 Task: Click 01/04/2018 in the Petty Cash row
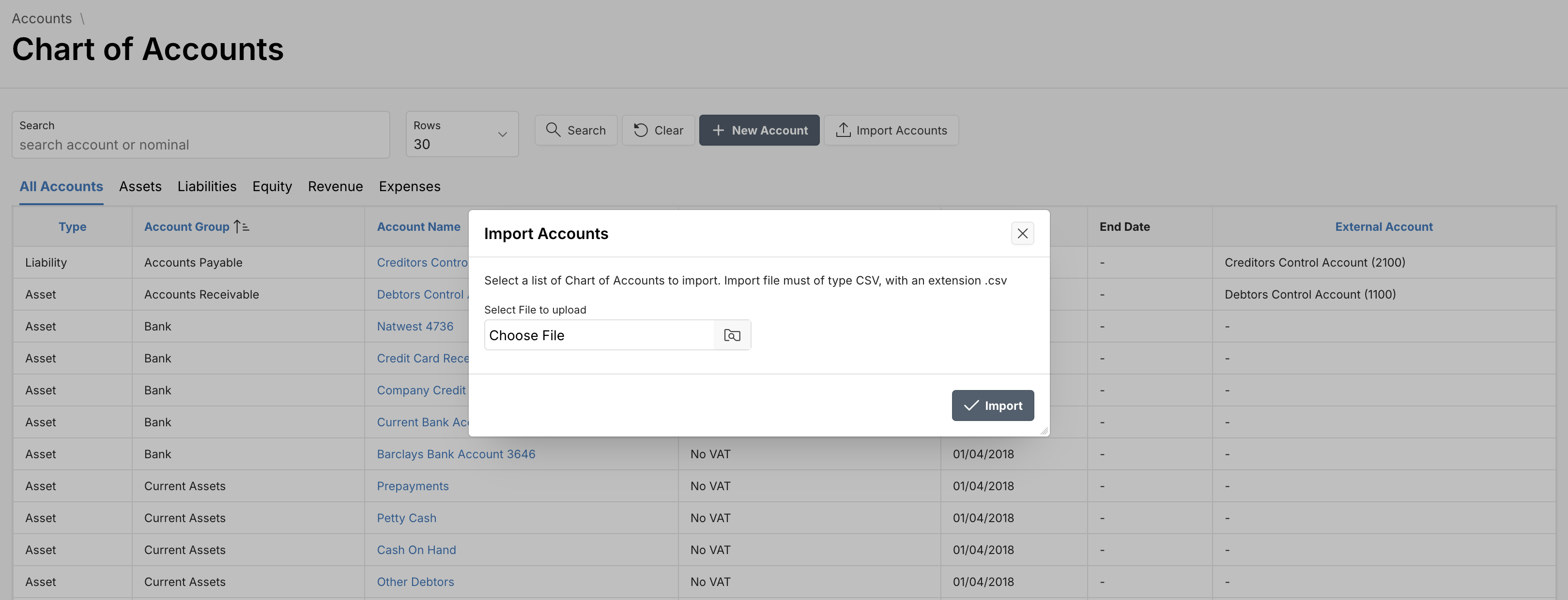click(x=983, y=518)
